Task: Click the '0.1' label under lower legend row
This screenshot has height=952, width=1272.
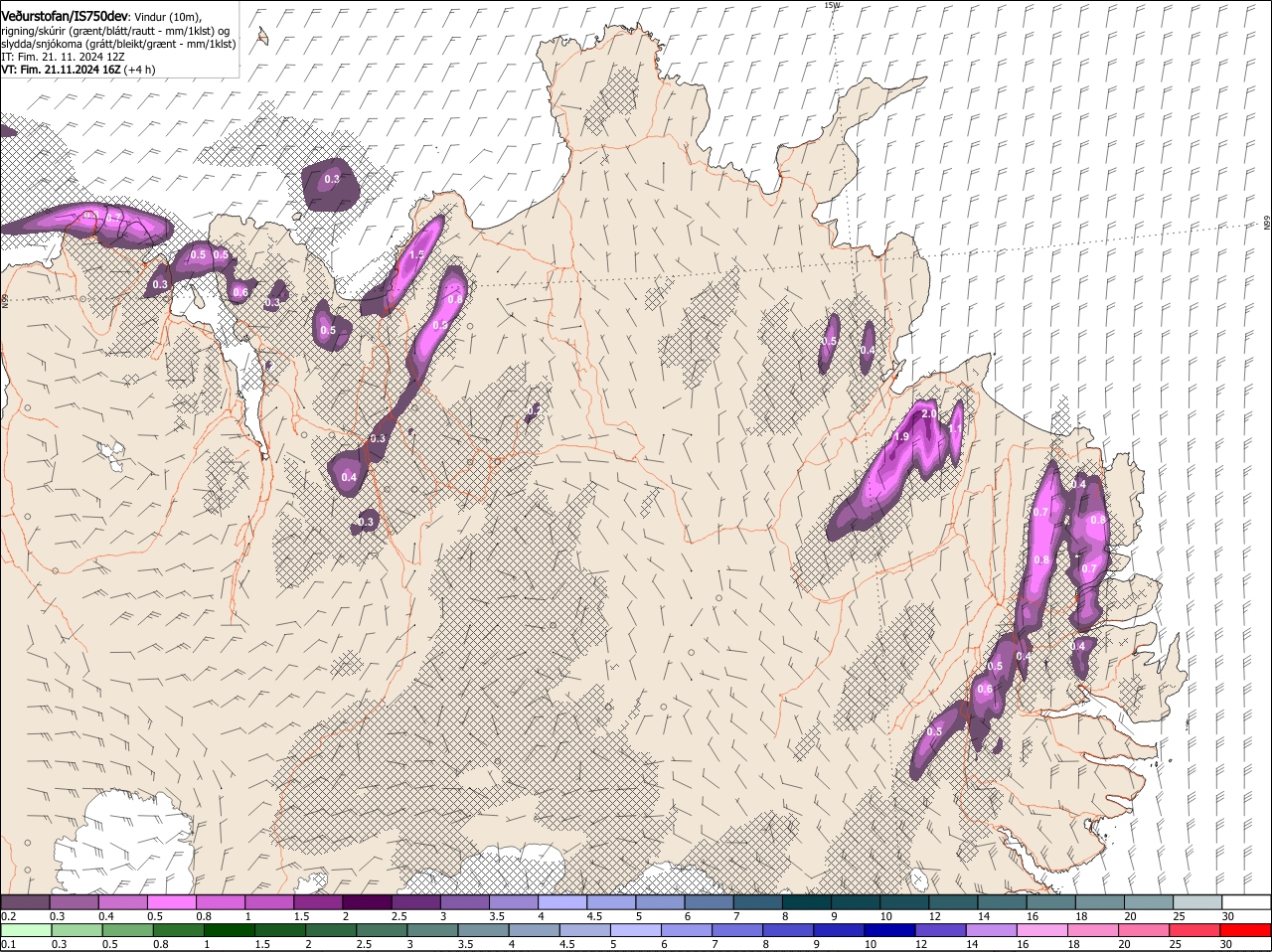Action: click(x=9, y=944)
